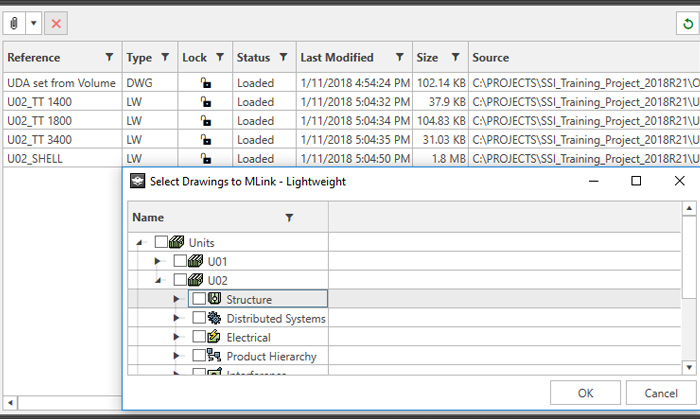Collapse the U02 tree node

[157, 280]
